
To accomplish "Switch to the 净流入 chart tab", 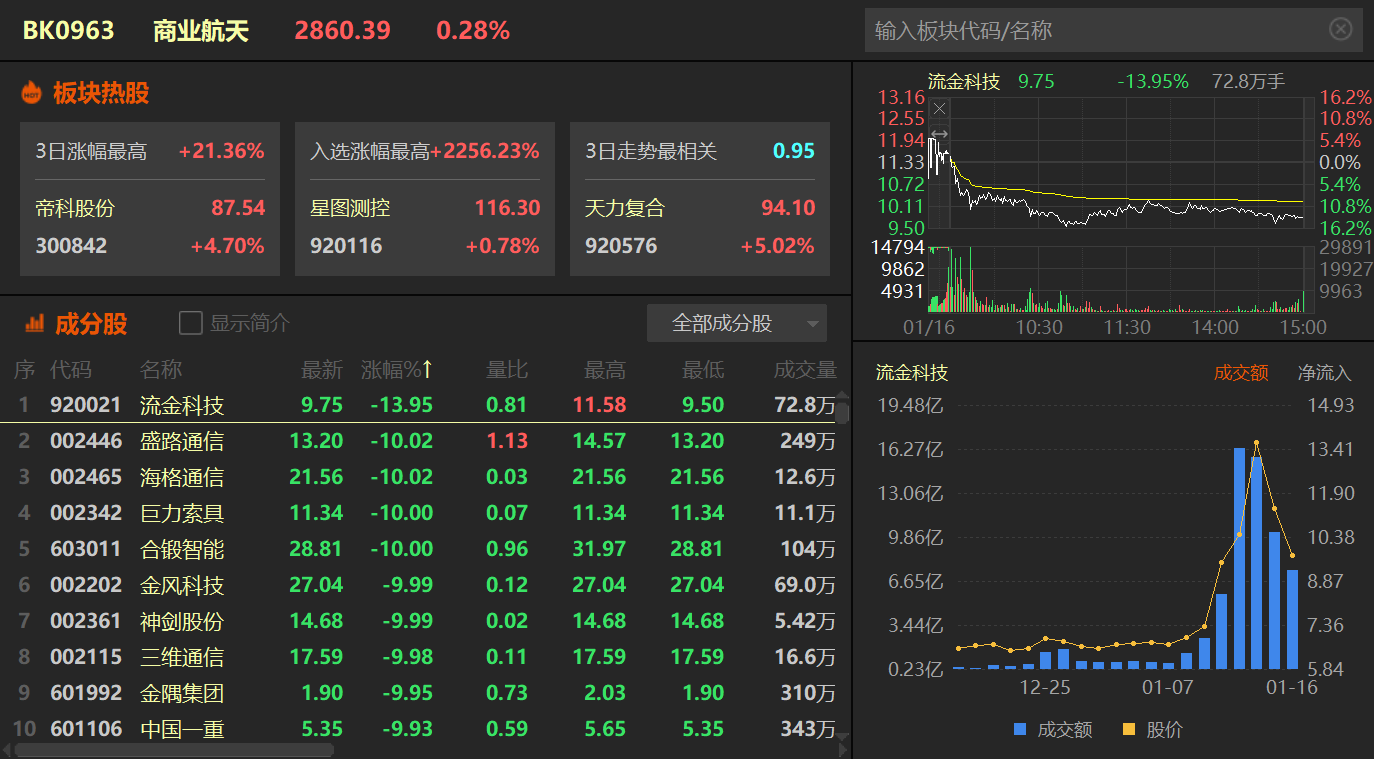I will (x=1324, y=373).
